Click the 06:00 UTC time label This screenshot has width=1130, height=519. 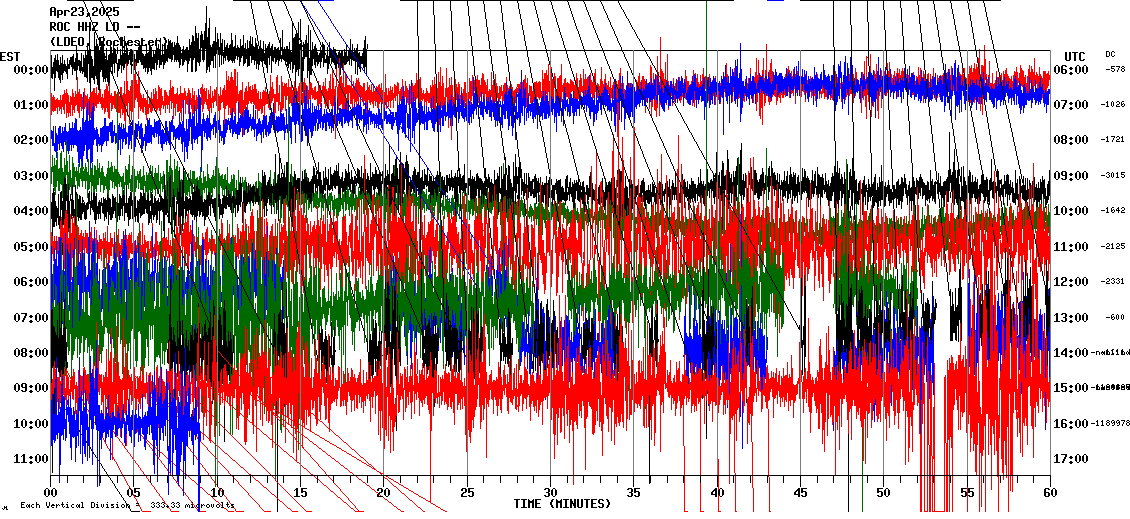pyautogui.click(x=1071, y=70)
